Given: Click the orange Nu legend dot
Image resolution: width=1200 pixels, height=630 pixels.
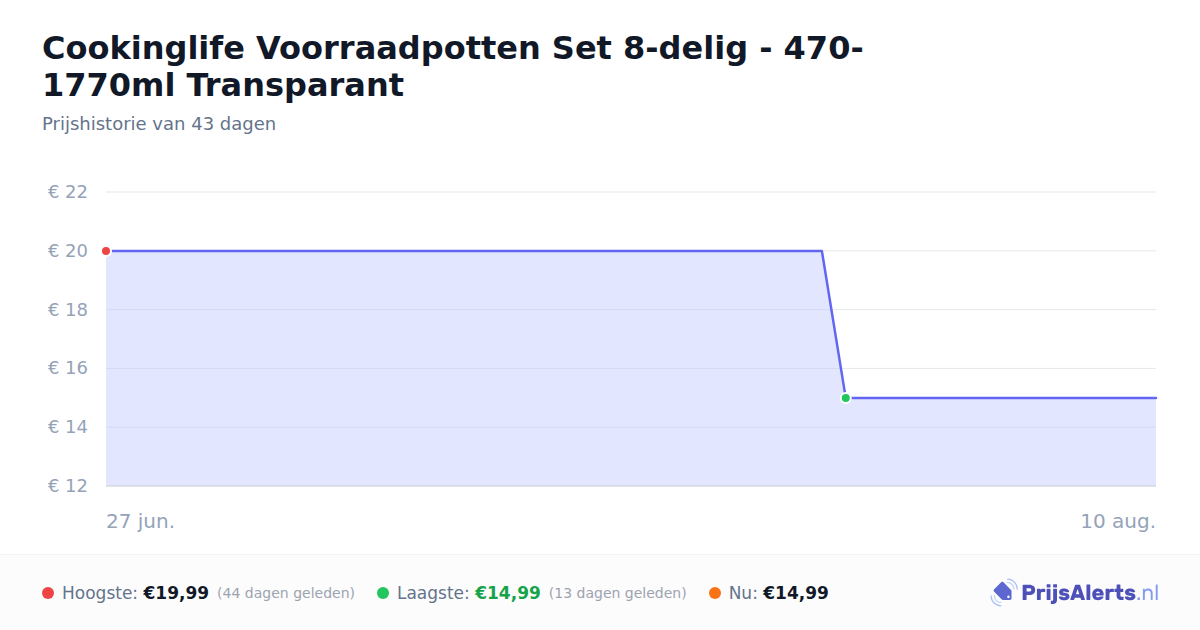Looking at the screenshot, I should [715, 593].
